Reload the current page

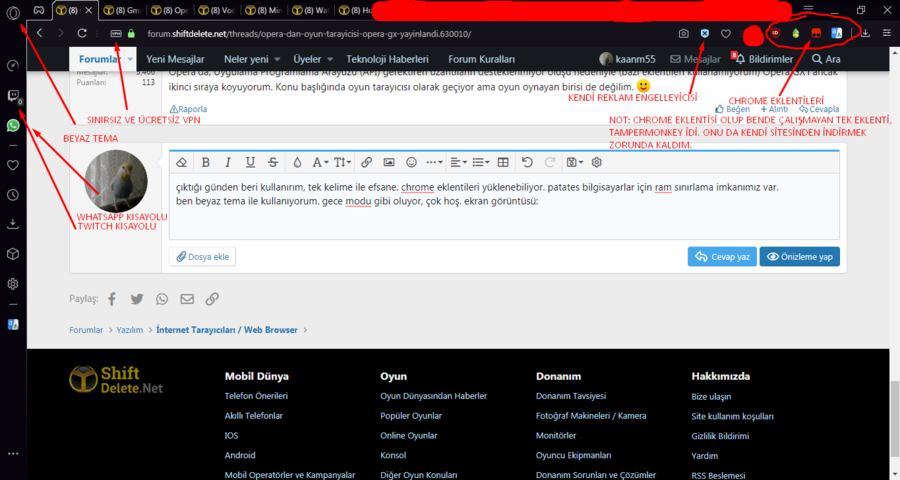82,33
